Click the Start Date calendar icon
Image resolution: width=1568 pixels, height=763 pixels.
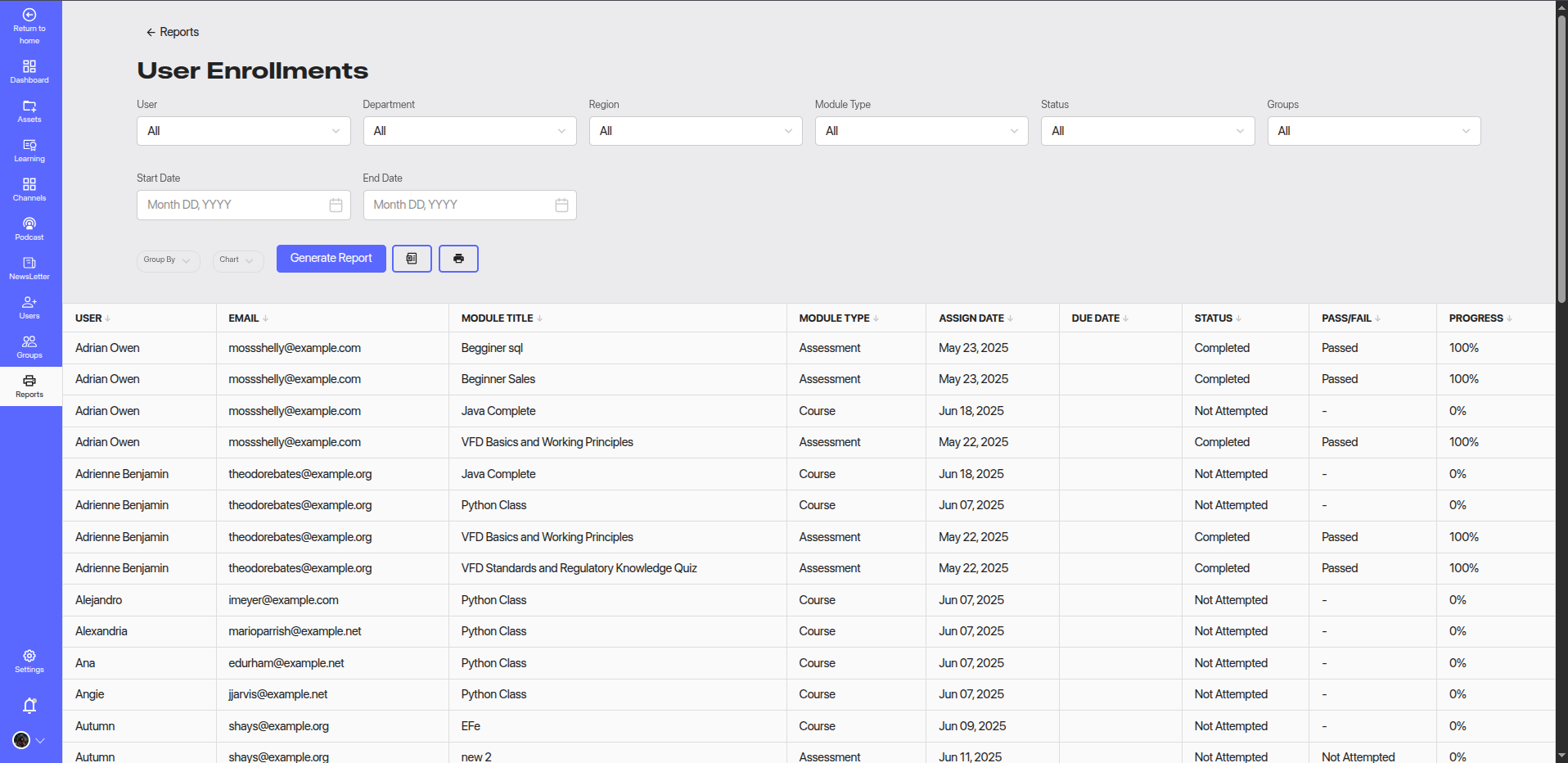[336, 205]
